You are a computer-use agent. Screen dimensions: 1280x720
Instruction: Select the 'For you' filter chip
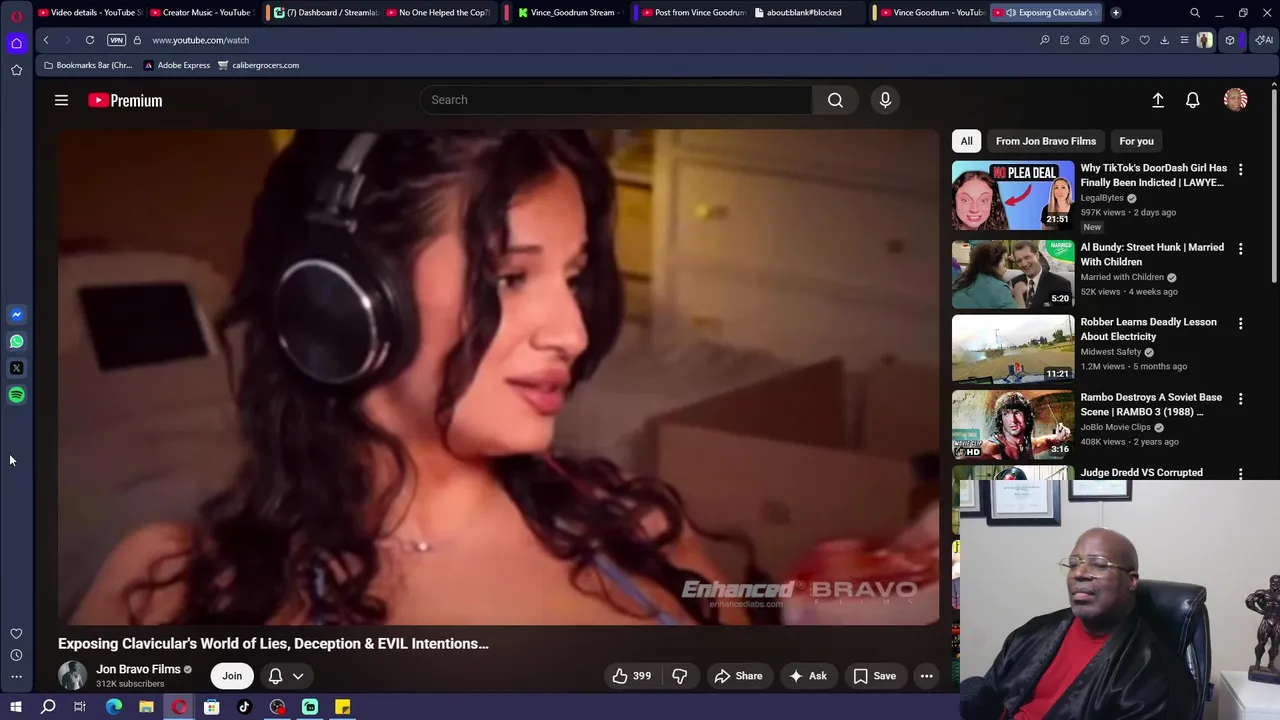pos(1137,141)
